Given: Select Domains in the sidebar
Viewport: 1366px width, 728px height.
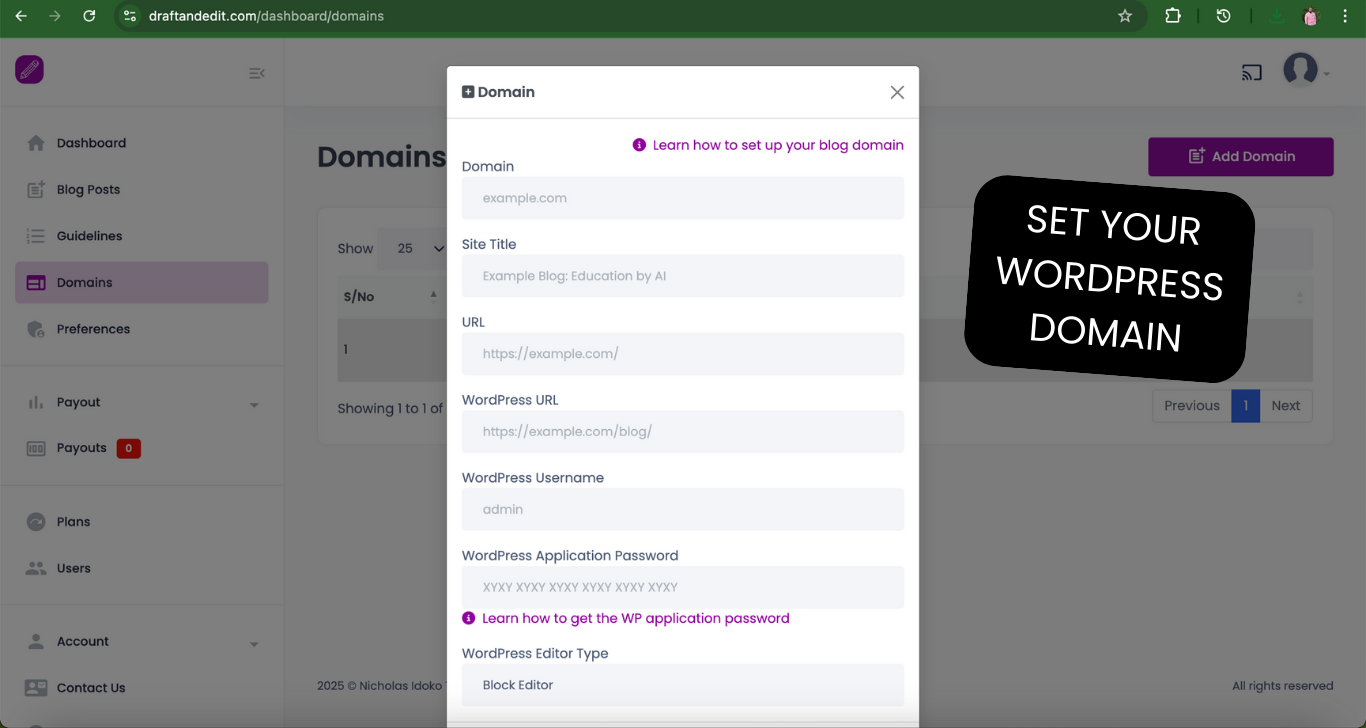Looking at the screenshot, I should click(142, 282).
